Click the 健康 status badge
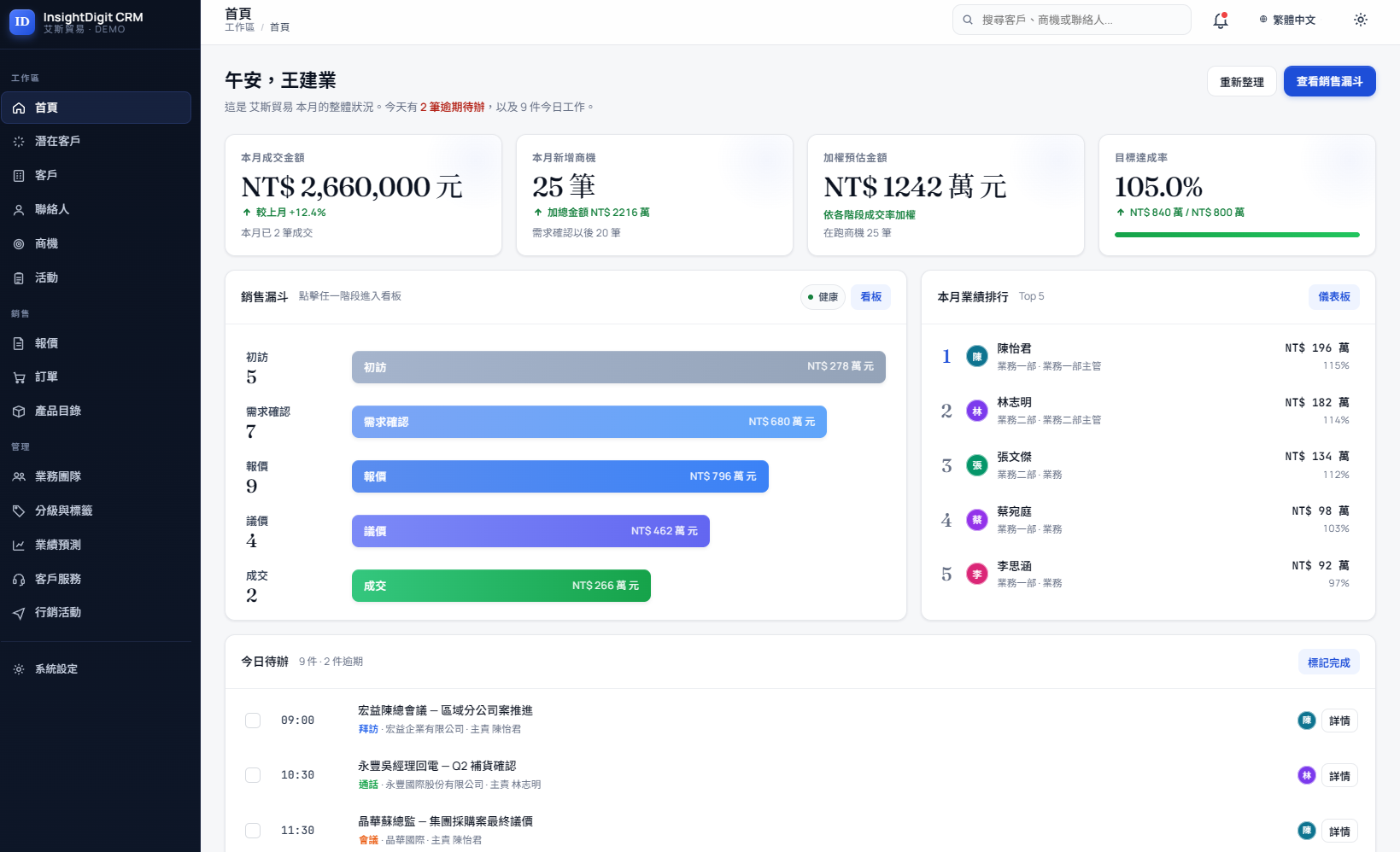Screen dimensions: 1400x852 [x=823, y=297]
